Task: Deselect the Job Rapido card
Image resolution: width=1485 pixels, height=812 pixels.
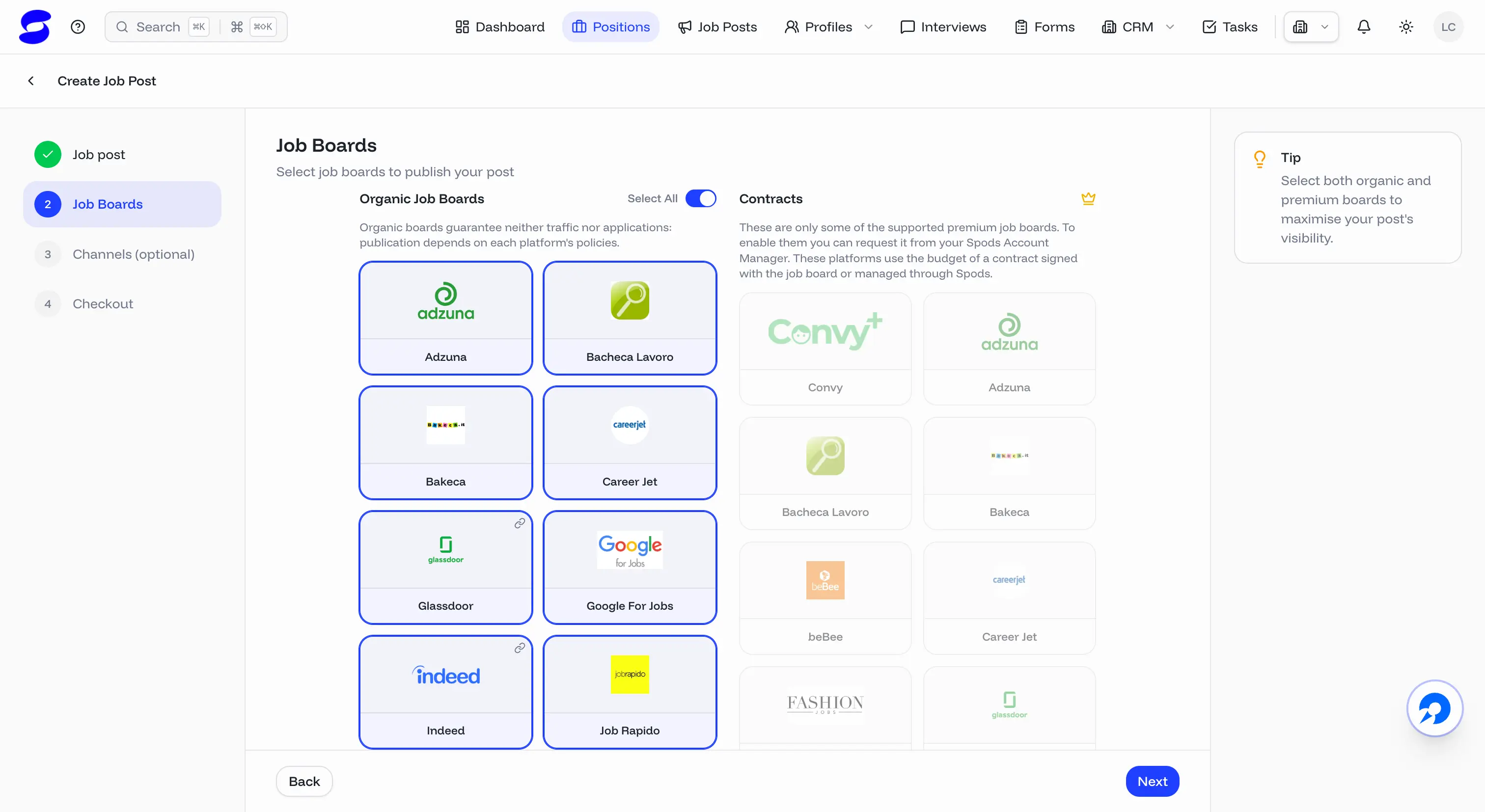Action: click(630, 692)
